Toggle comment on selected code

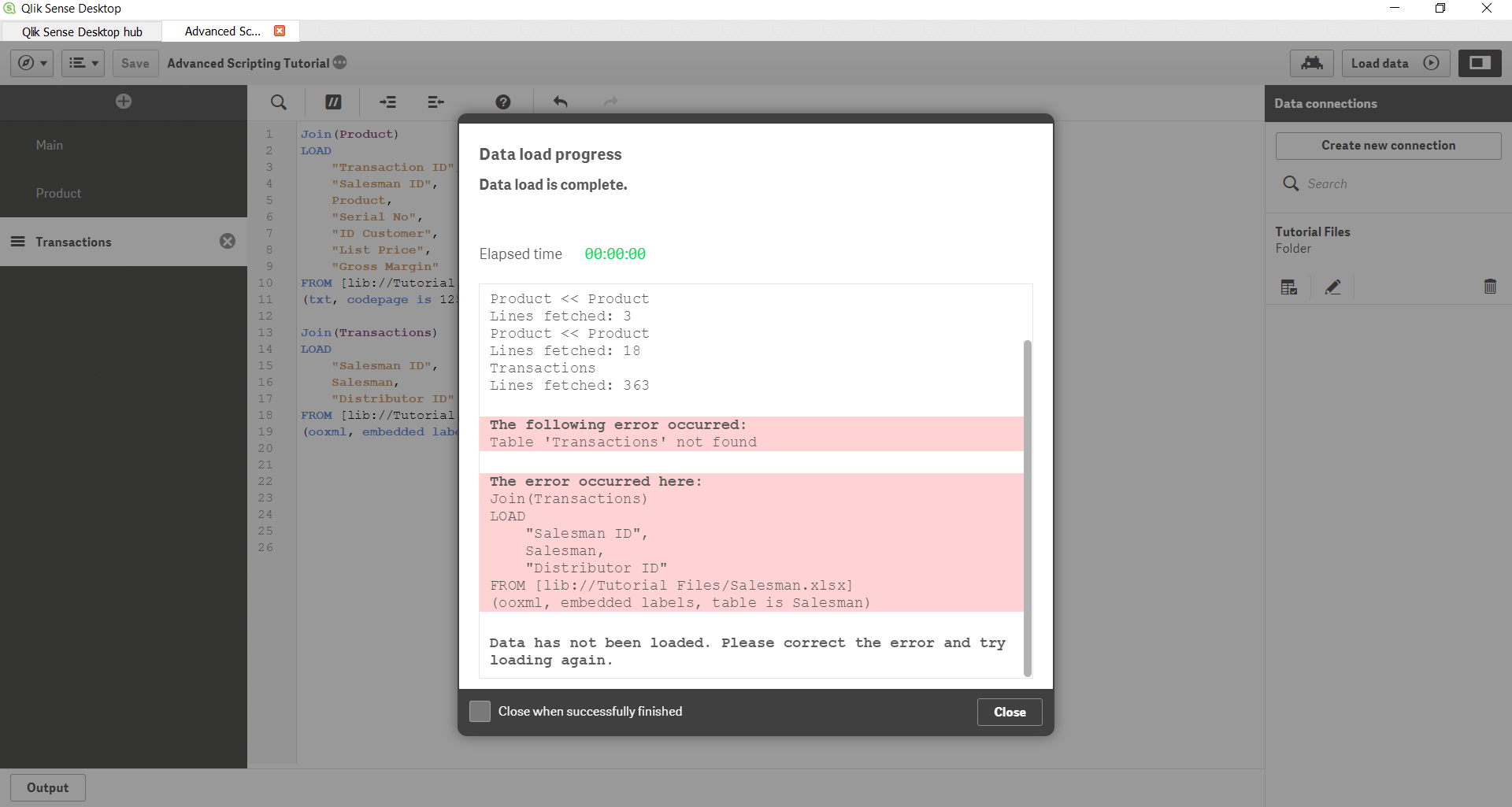pos(334,102)
